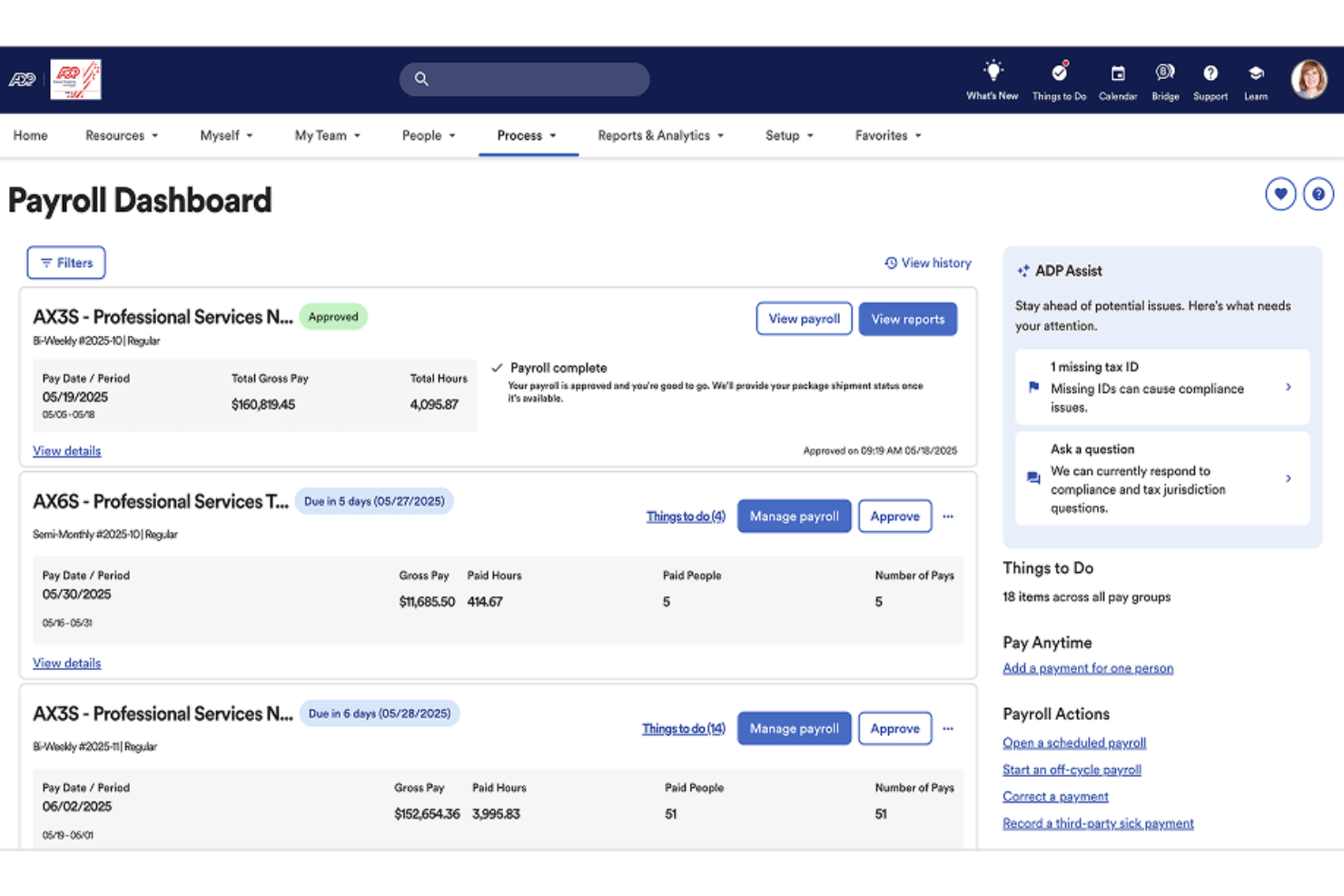Click the page help icon beside heart
This screenshot has height=896, width=1344.
(1319, 193)
